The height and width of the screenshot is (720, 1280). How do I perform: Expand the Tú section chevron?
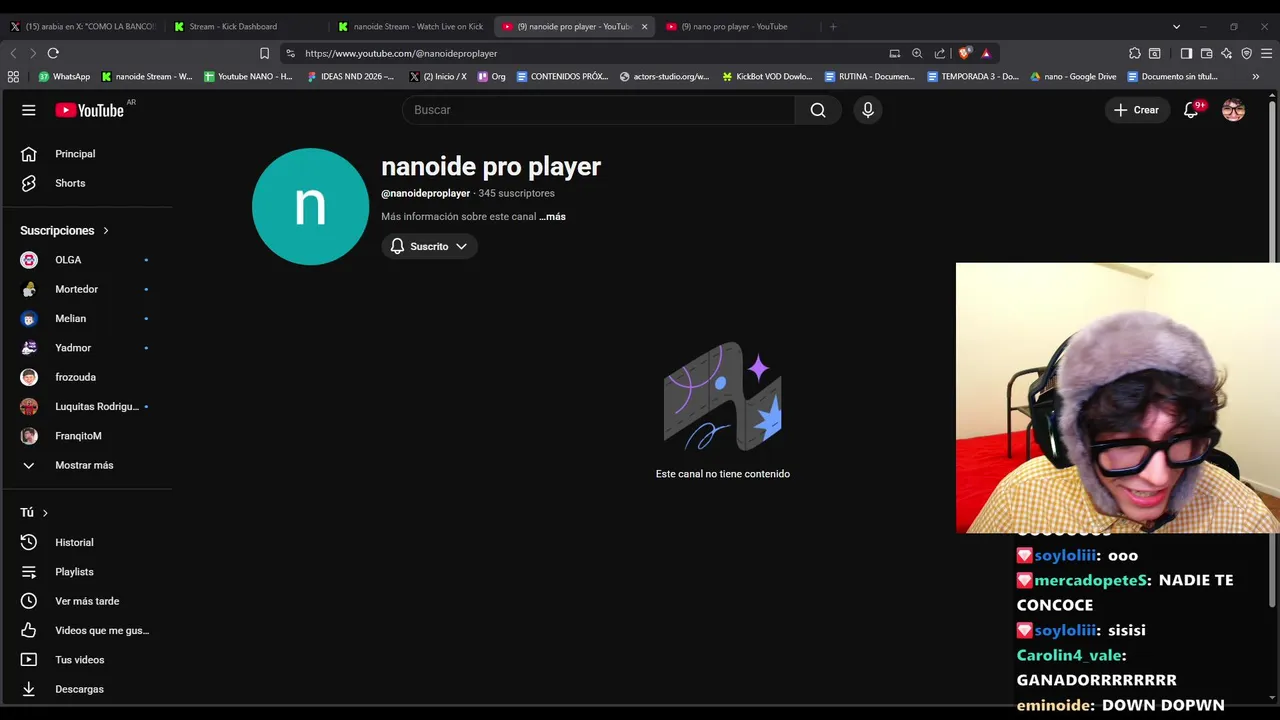tap(45, 513)
